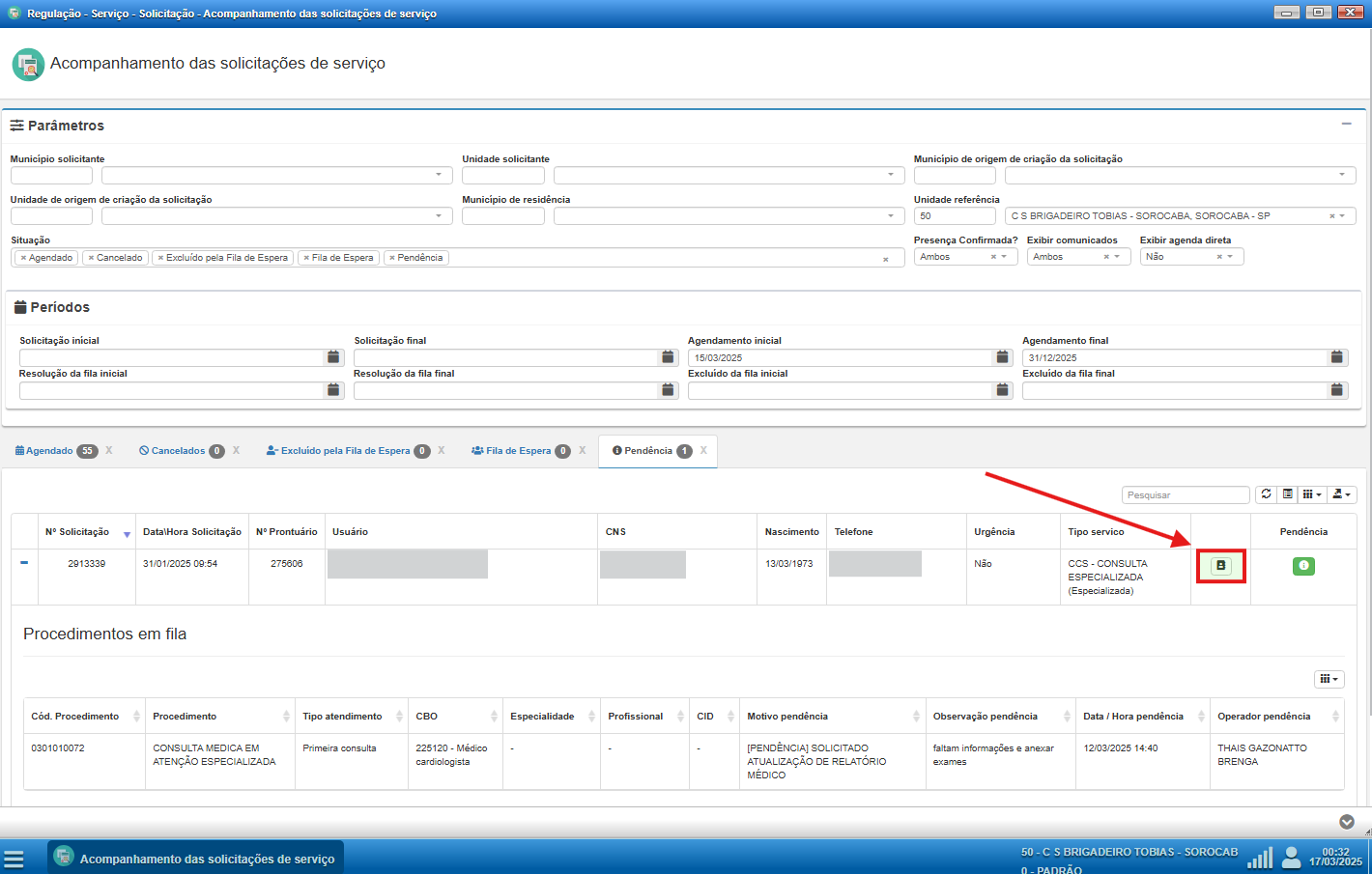This screenshot has width=1372, height=874.
Task: Expand the Unidade referência dropdown
Action: (1342, 216)
